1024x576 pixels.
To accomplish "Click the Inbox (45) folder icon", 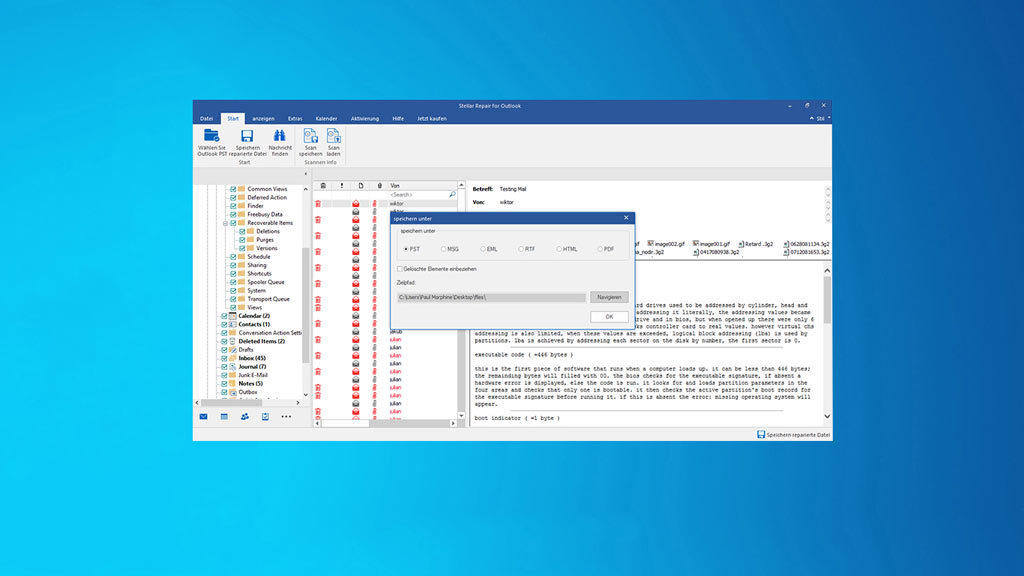I will pos(232,359).
